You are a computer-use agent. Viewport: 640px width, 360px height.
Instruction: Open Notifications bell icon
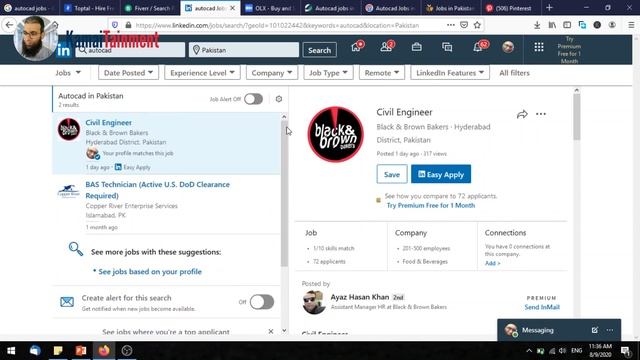point(478,47)
